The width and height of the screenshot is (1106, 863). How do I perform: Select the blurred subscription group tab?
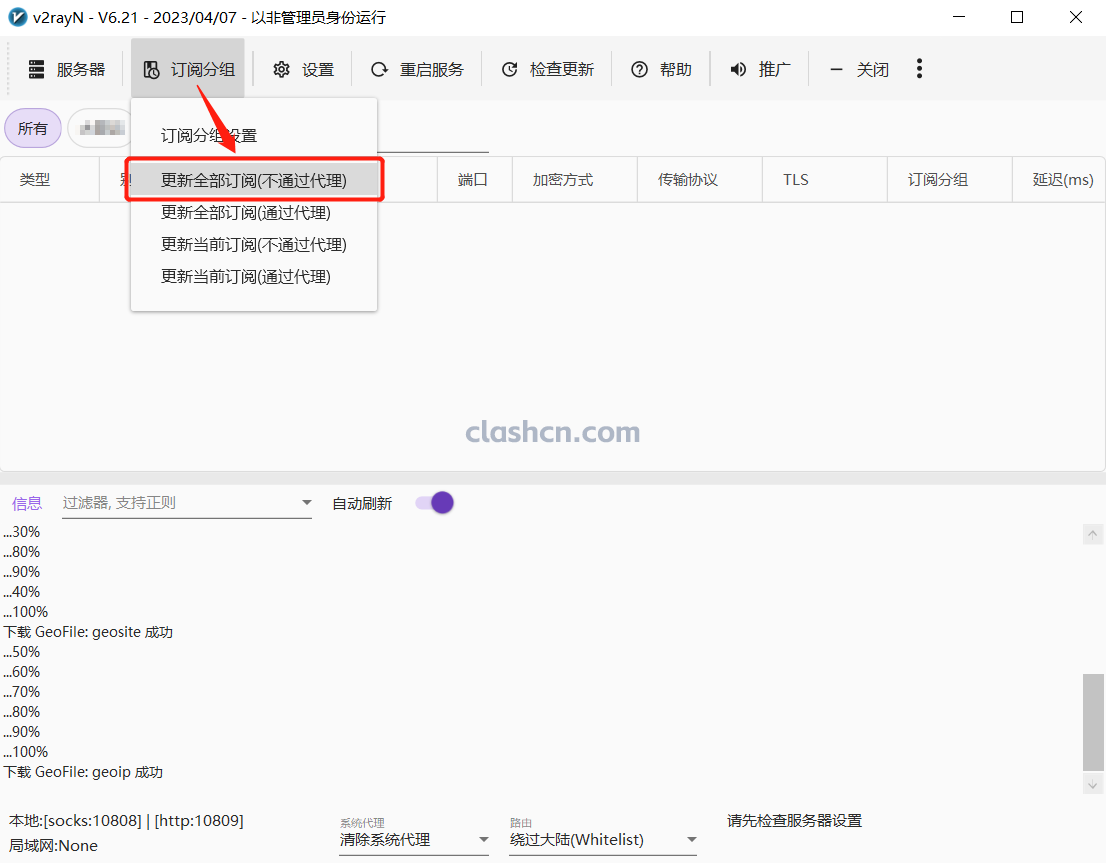[x=99, y=128]
